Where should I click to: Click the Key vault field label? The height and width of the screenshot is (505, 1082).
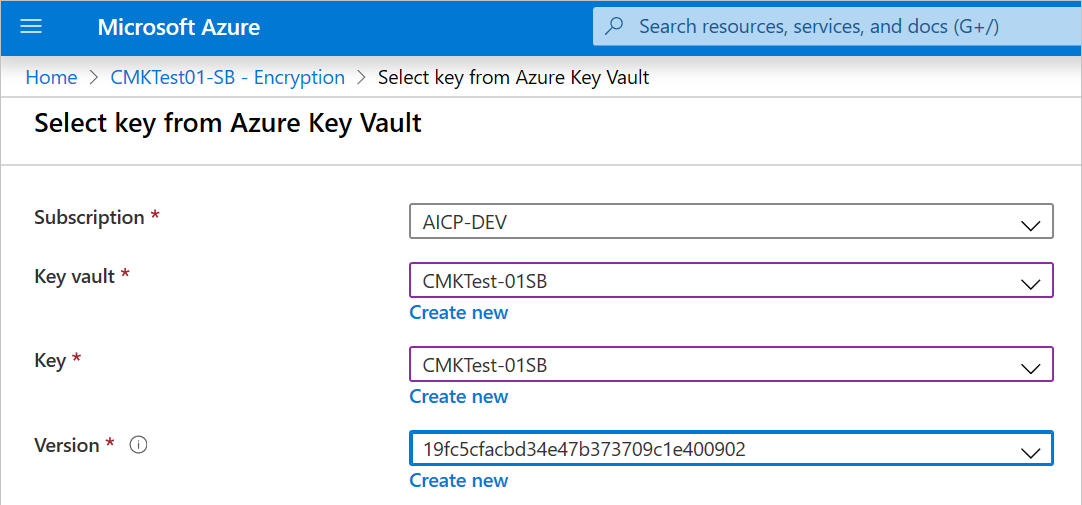tap(75, 277)
